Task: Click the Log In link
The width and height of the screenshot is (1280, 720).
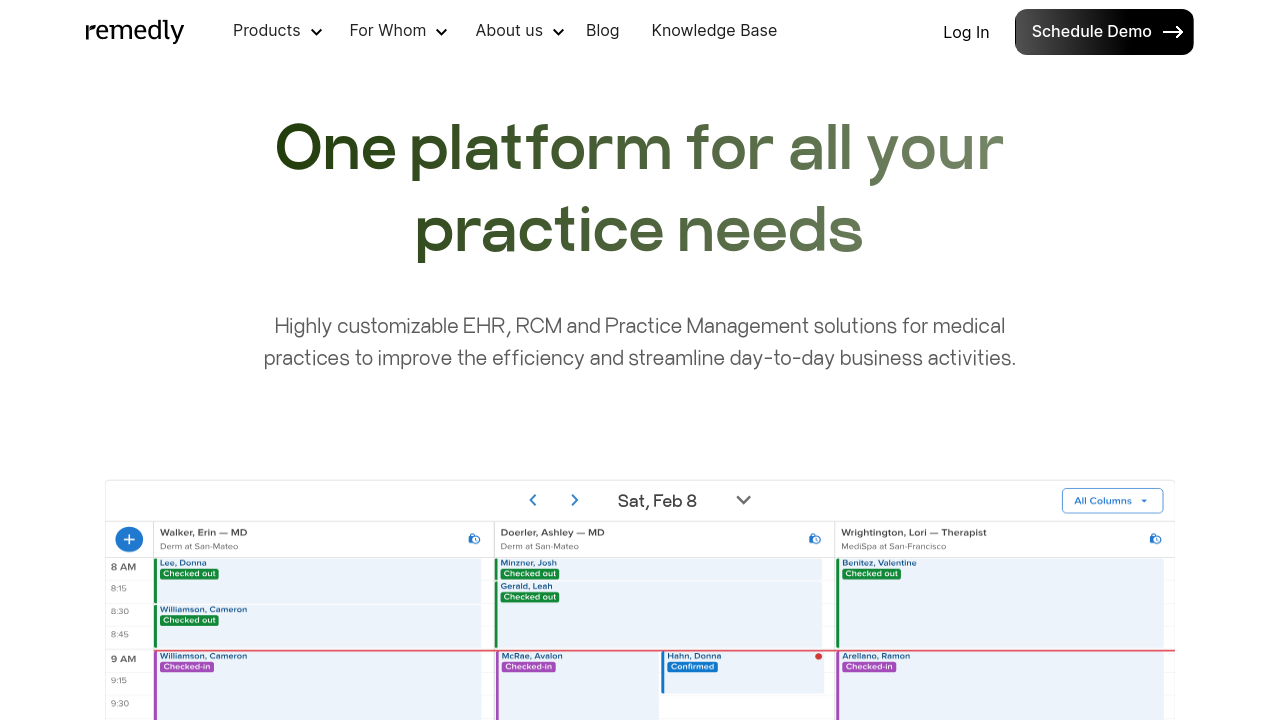Action: [966, 32]
